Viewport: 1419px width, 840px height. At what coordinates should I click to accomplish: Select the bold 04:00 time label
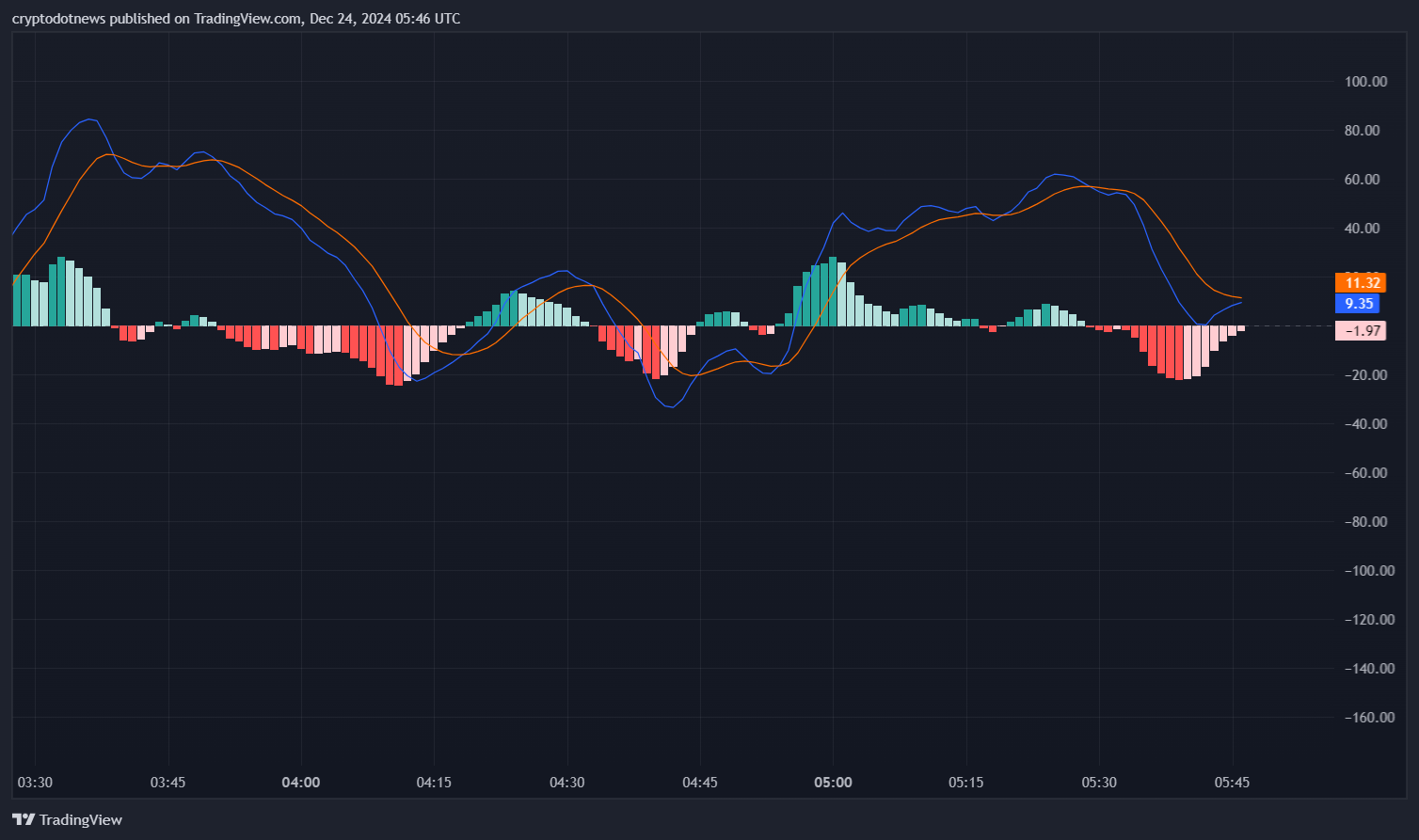[x=300, y=782]
